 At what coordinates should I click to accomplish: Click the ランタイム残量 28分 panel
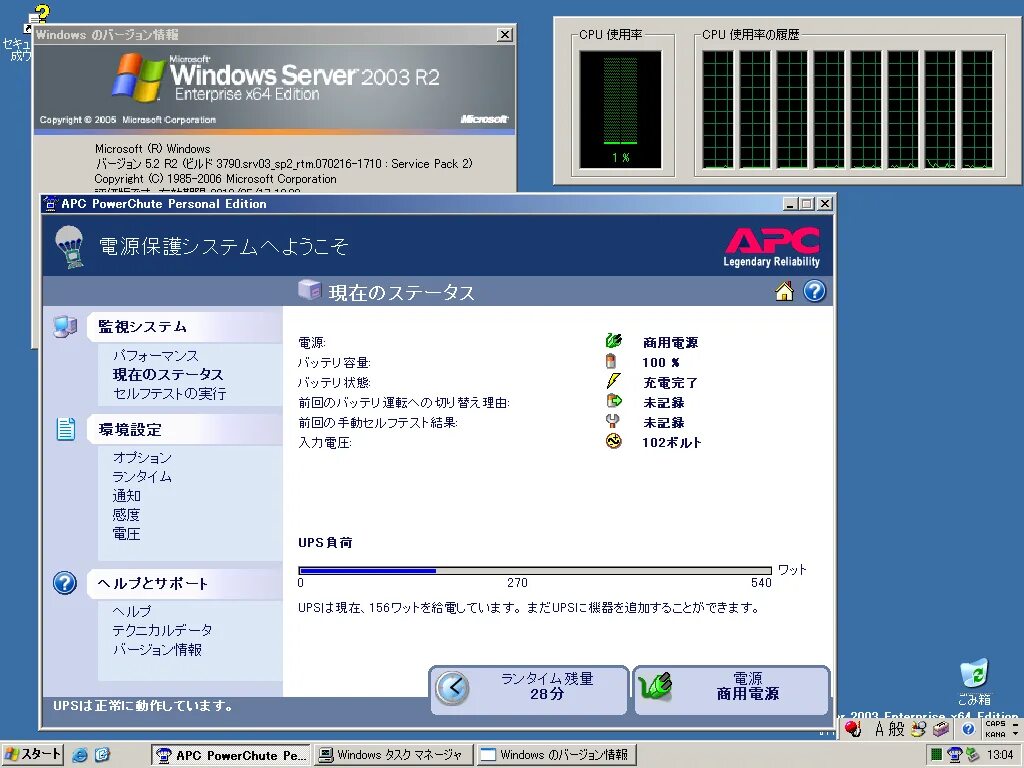pyautogui.click(x=529, y=690)
